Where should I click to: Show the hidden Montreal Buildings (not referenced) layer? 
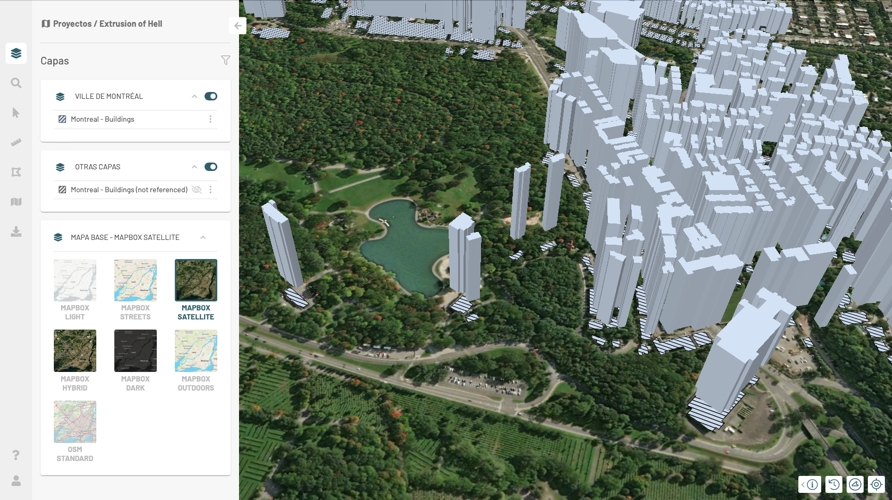197,190
